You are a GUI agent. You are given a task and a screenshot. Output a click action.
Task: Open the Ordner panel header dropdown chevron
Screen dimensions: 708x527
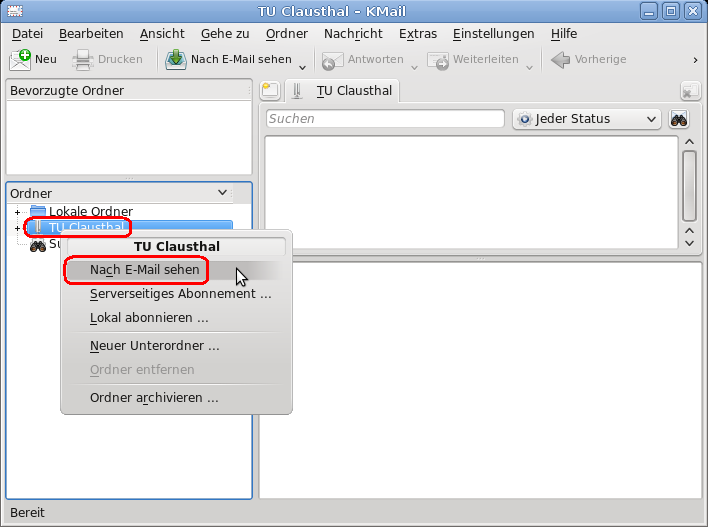pyautogui.click(x=222, y=192)
